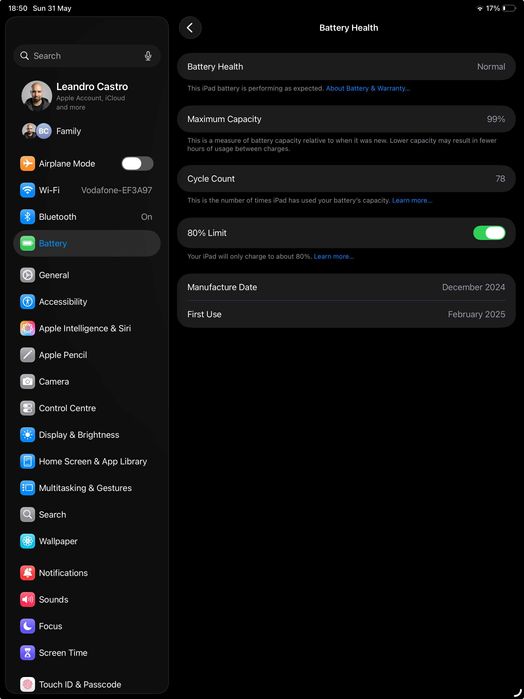Tap the Battery Health page title
The width and height of the screenshot is (524, 699).
click(x=349, y=28)
